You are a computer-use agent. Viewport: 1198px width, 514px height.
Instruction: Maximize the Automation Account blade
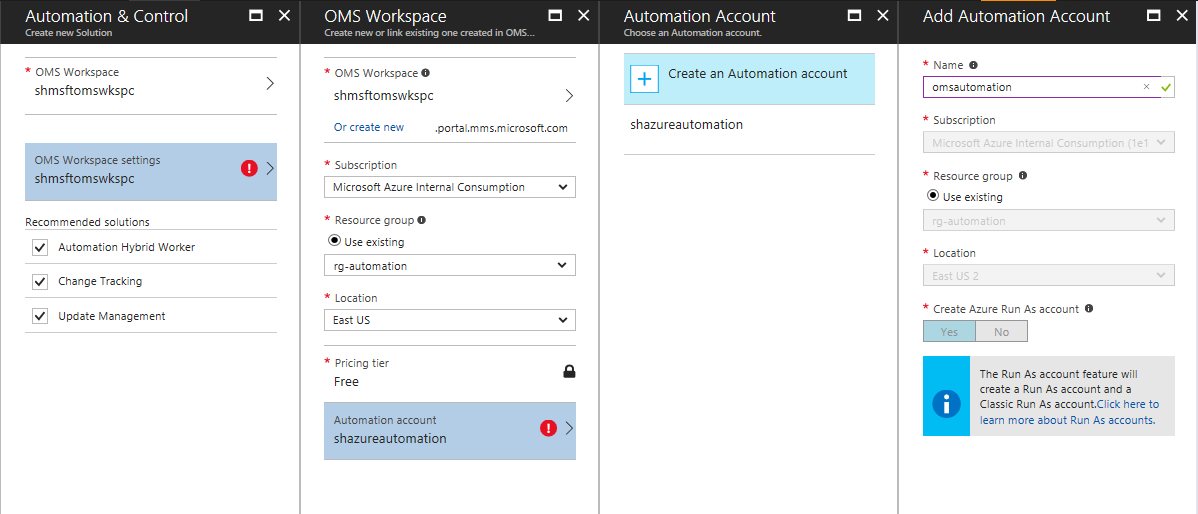tap(856, 15)
